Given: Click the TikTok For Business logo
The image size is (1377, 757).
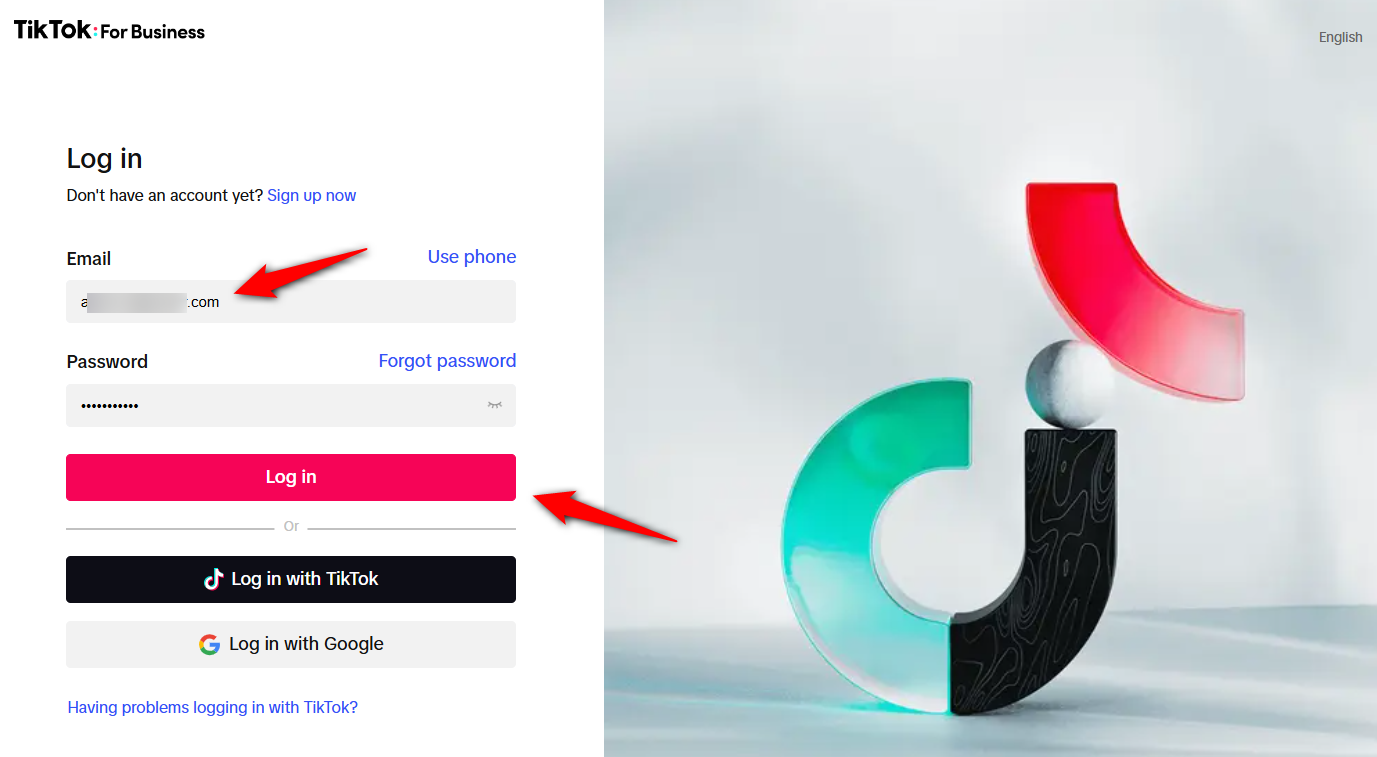Looking at the screenshot, I should coord(109,31).
